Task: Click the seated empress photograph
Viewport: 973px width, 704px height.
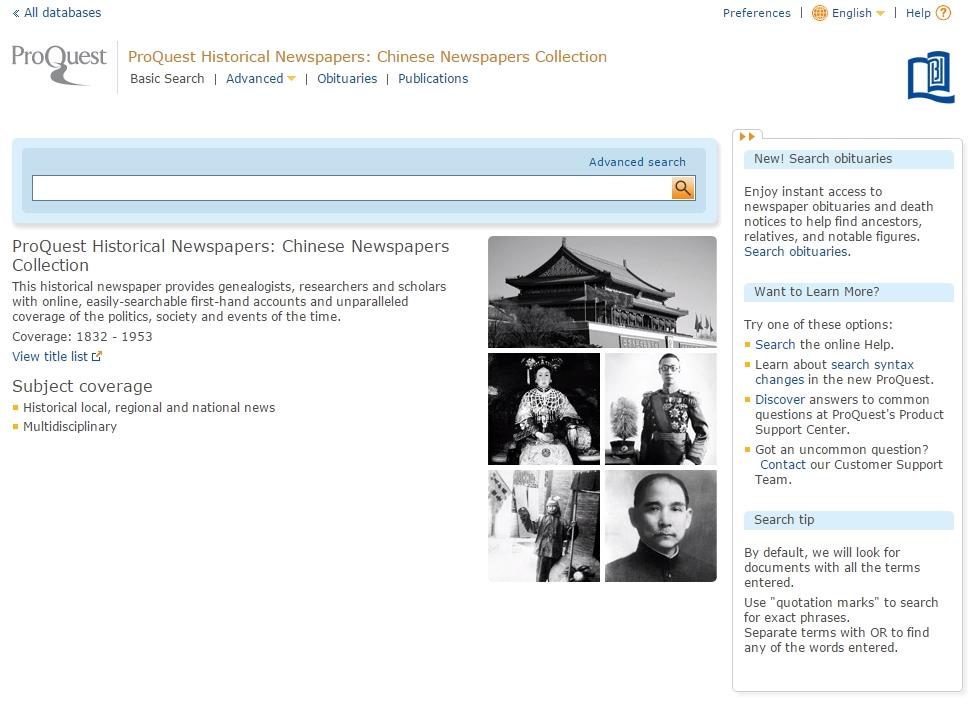Action: [544, 409]
